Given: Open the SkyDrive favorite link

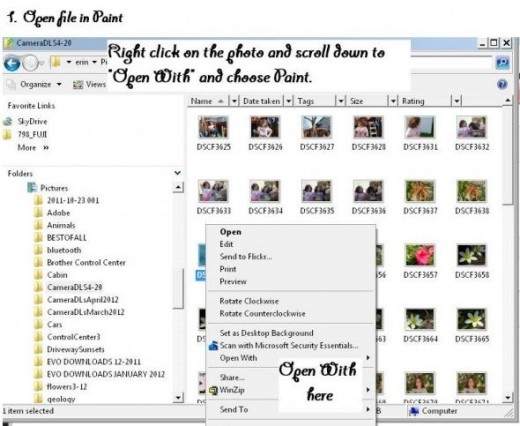Looking at the screenshot, I should pyautogui.click(x=32, y=122).
